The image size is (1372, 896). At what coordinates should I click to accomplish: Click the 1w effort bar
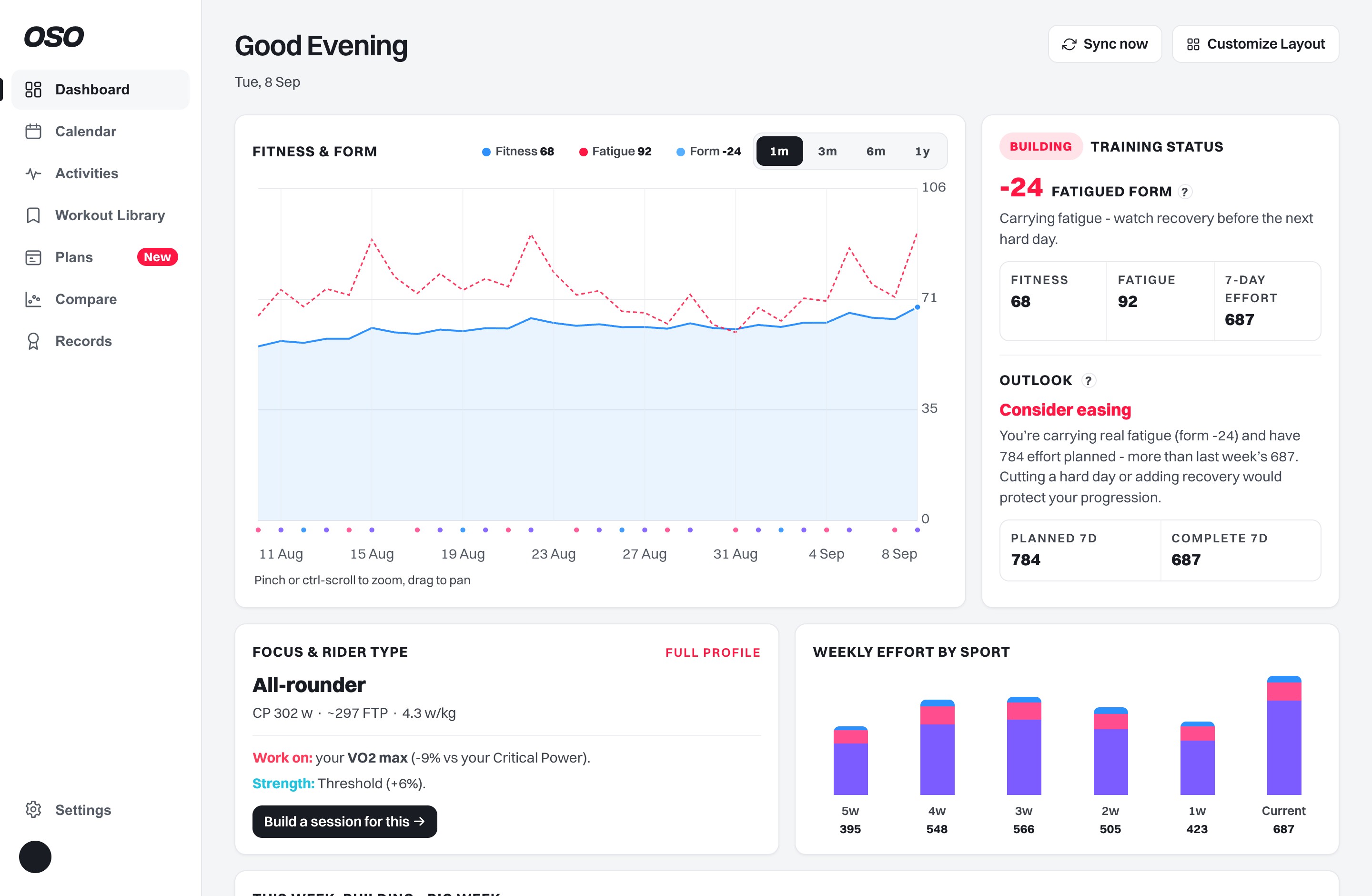tap(1197, 758)
